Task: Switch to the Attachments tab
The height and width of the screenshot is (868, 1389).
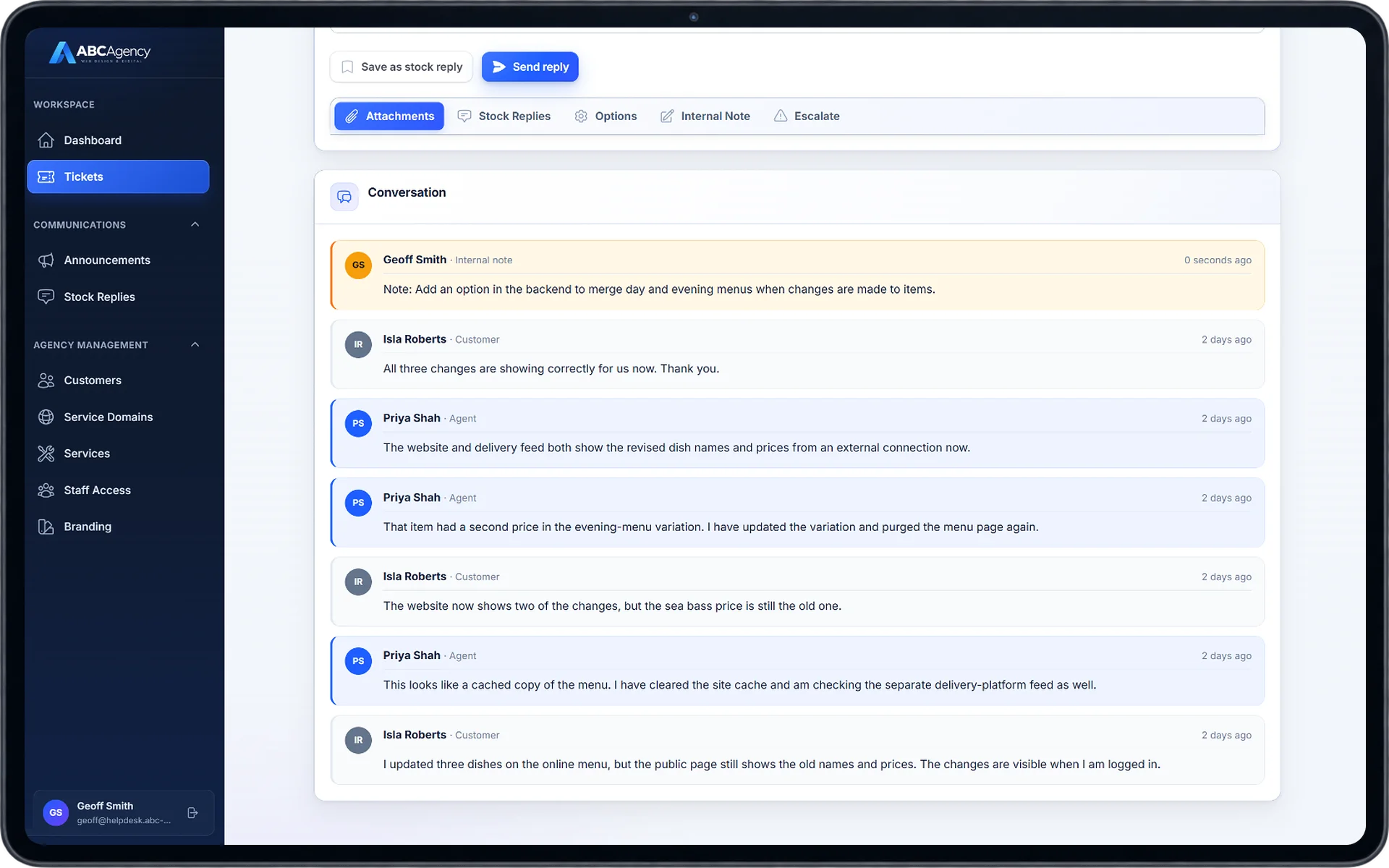Action: (389, 116)
